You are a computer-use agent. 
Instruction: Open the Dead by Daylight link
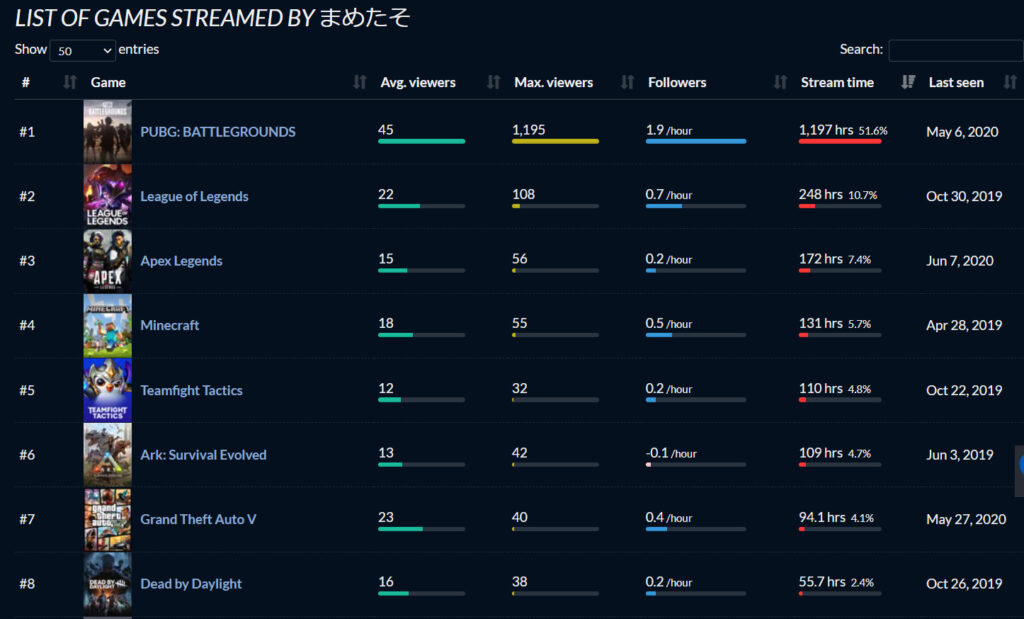pos(191,584)
